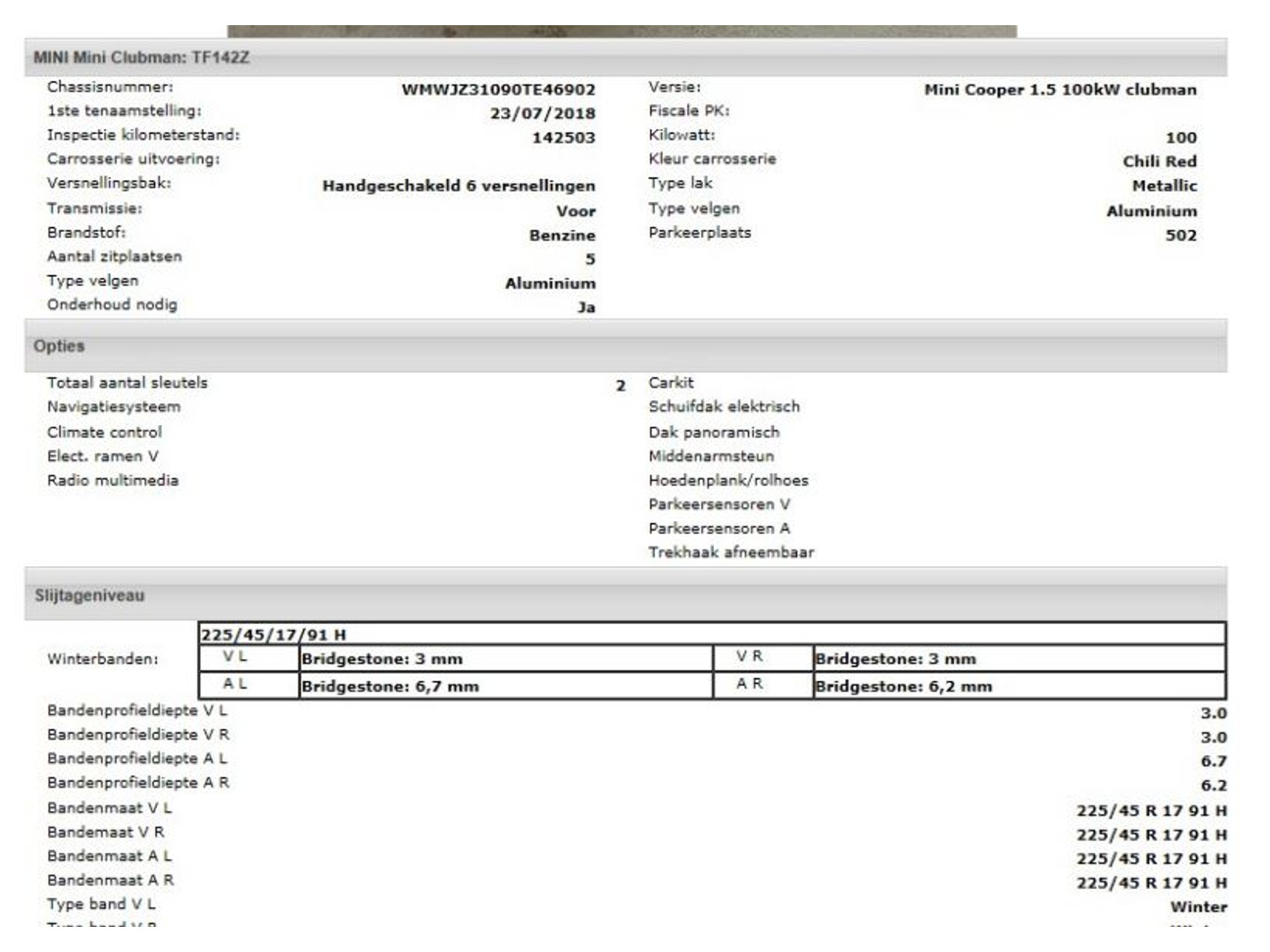The height and width of the screenshot is (952, 1270).
Task: Click the Bandenprofieldiepte A R value 6.2
Action: [1214, 785]
